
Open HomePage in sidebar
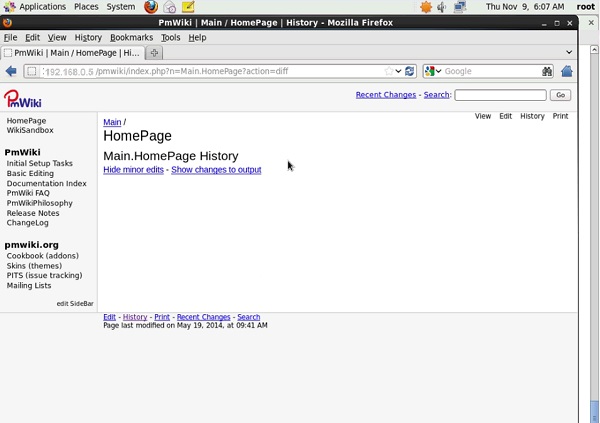(x=26, y=121)
